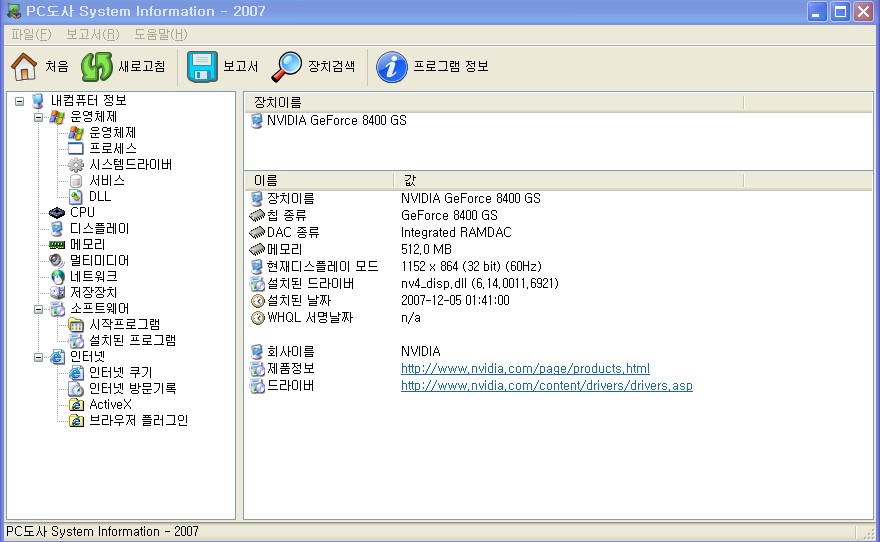The image size is (880, 542).
Task: Select the 멀티미디어 speaker icon
Action: pos(57,261)
